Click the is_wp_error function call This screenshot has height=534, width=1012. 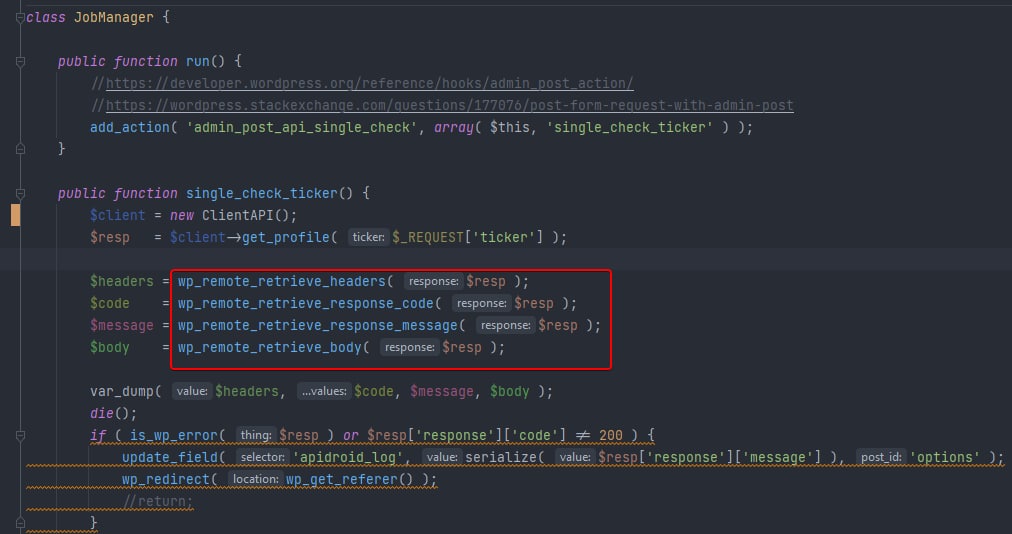174,435
